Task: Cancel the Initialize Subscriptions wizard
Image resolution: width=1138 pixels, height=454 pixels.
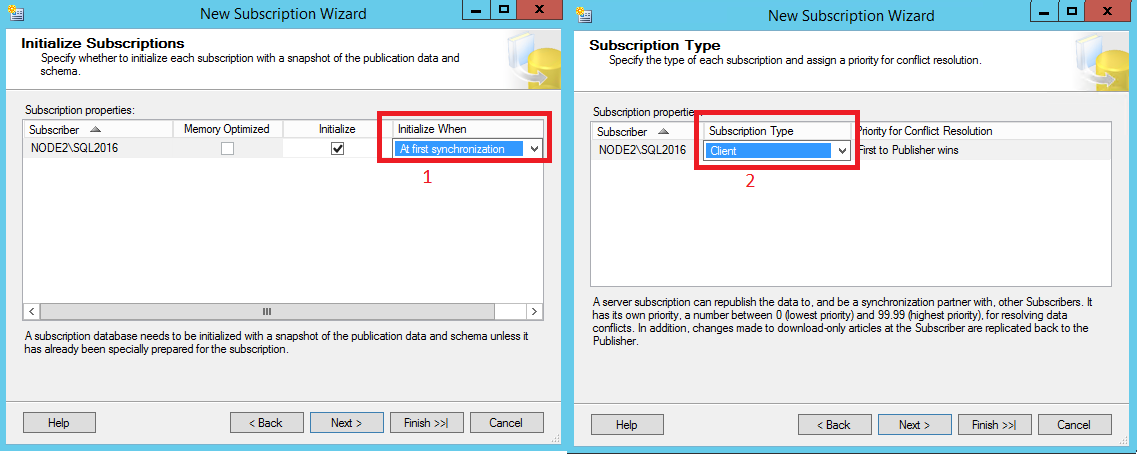Action: click(x=506, y=423)
